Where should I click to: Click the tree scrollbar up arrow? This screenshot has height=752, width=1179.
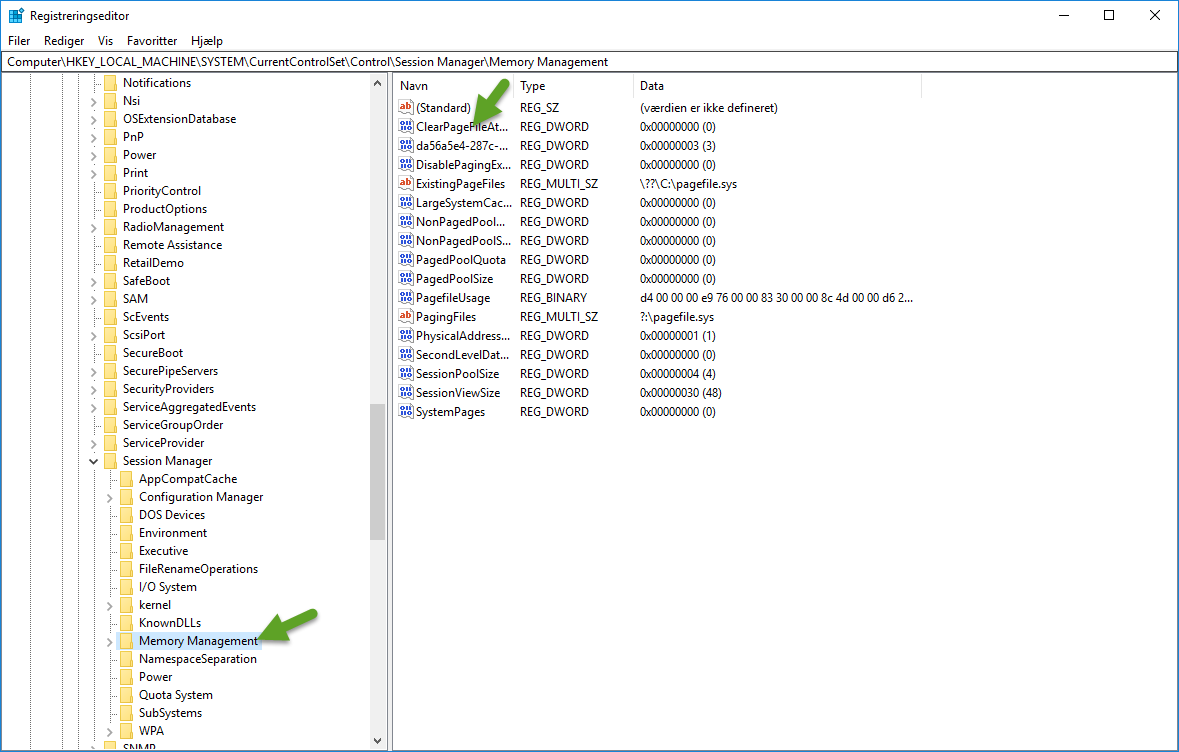coord(377,83)
